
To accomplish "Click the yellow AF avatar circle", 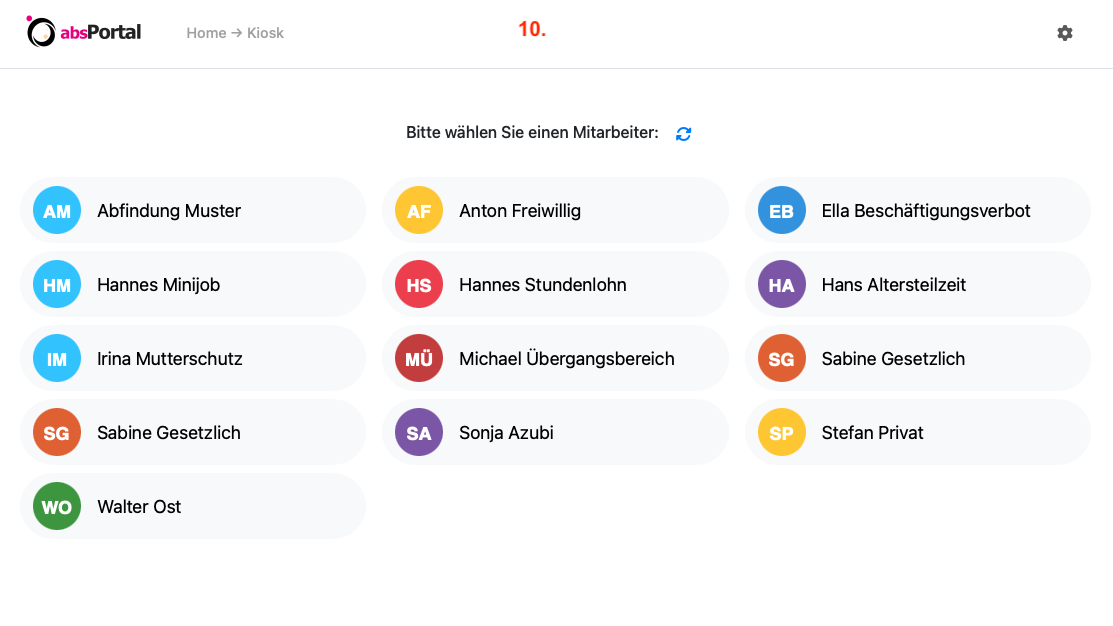I will click(419, 211).
